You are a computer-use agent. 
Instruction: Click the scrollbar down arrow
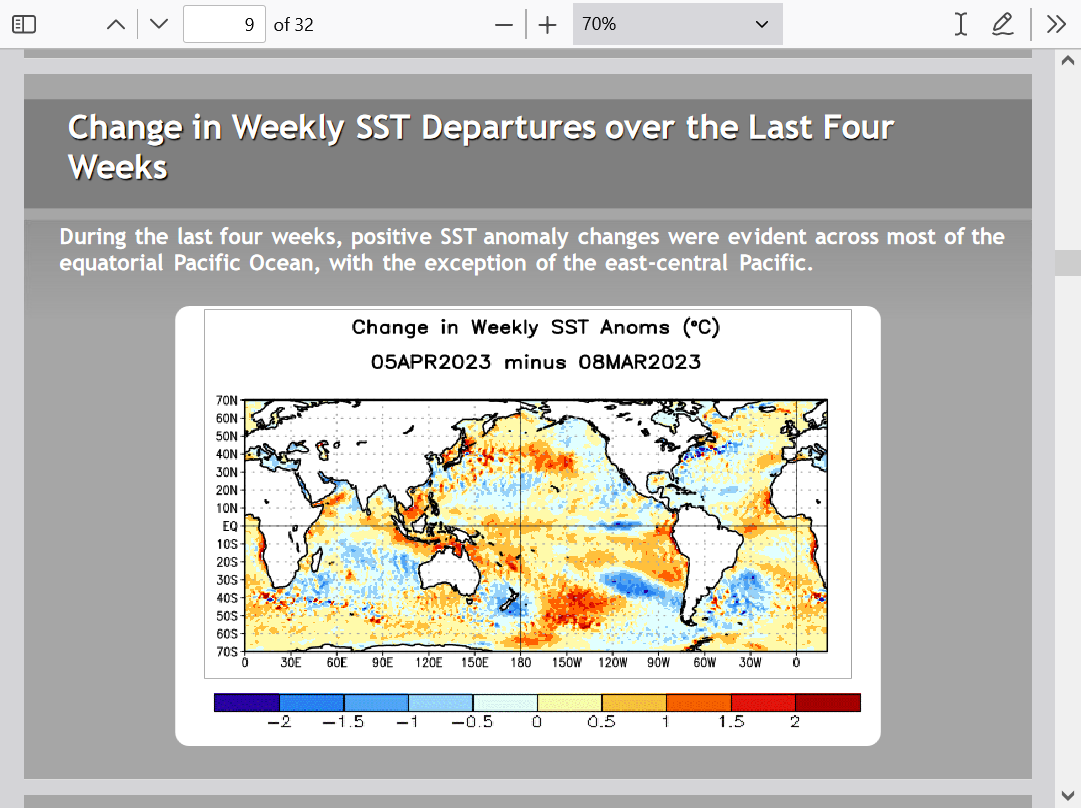(1067, 795)
